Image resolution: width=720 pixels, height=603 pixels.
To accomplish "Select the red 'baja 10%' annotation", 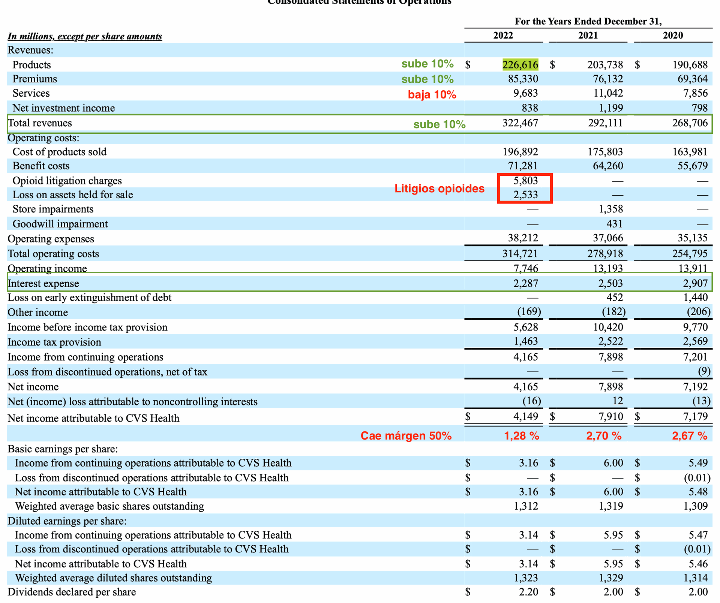I will click(431, 94).
